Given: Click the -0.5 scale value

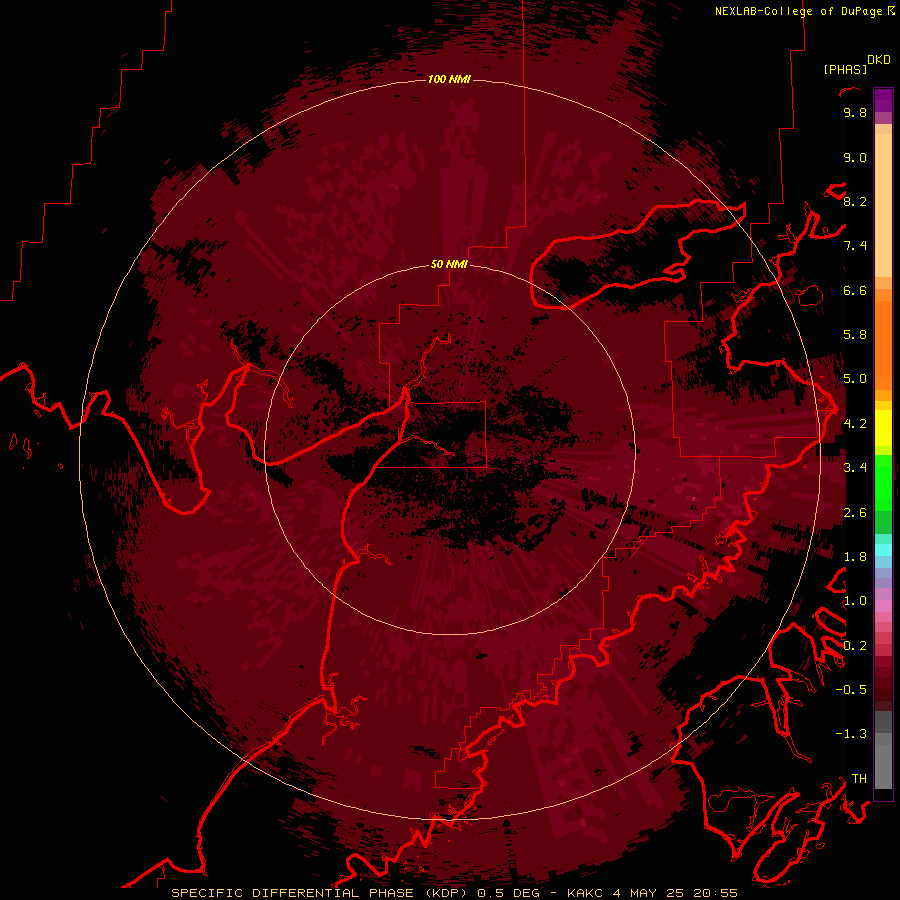Looking at the screenshot, I should click(x=851, y=690).
